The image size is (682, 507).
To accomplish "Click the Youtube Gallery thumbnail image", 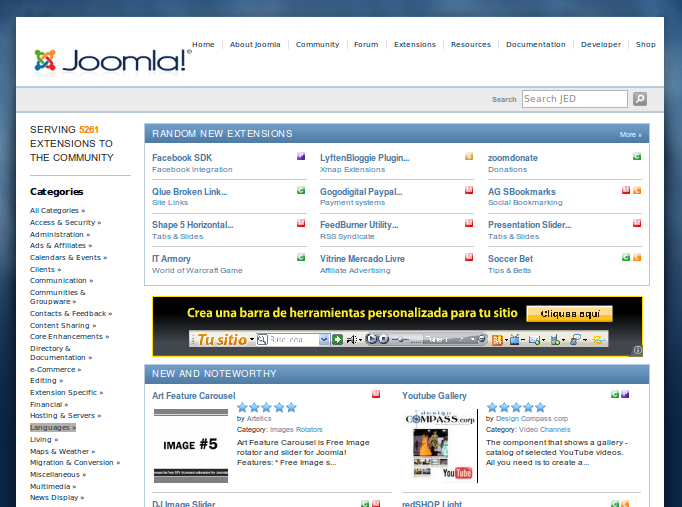I will (x=440, y=445).
